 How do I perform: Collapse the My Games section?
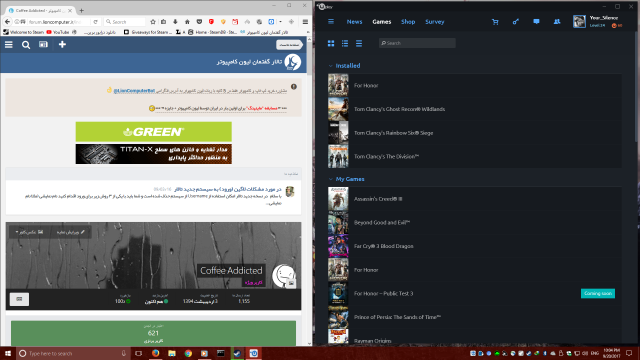click(331, 179)
